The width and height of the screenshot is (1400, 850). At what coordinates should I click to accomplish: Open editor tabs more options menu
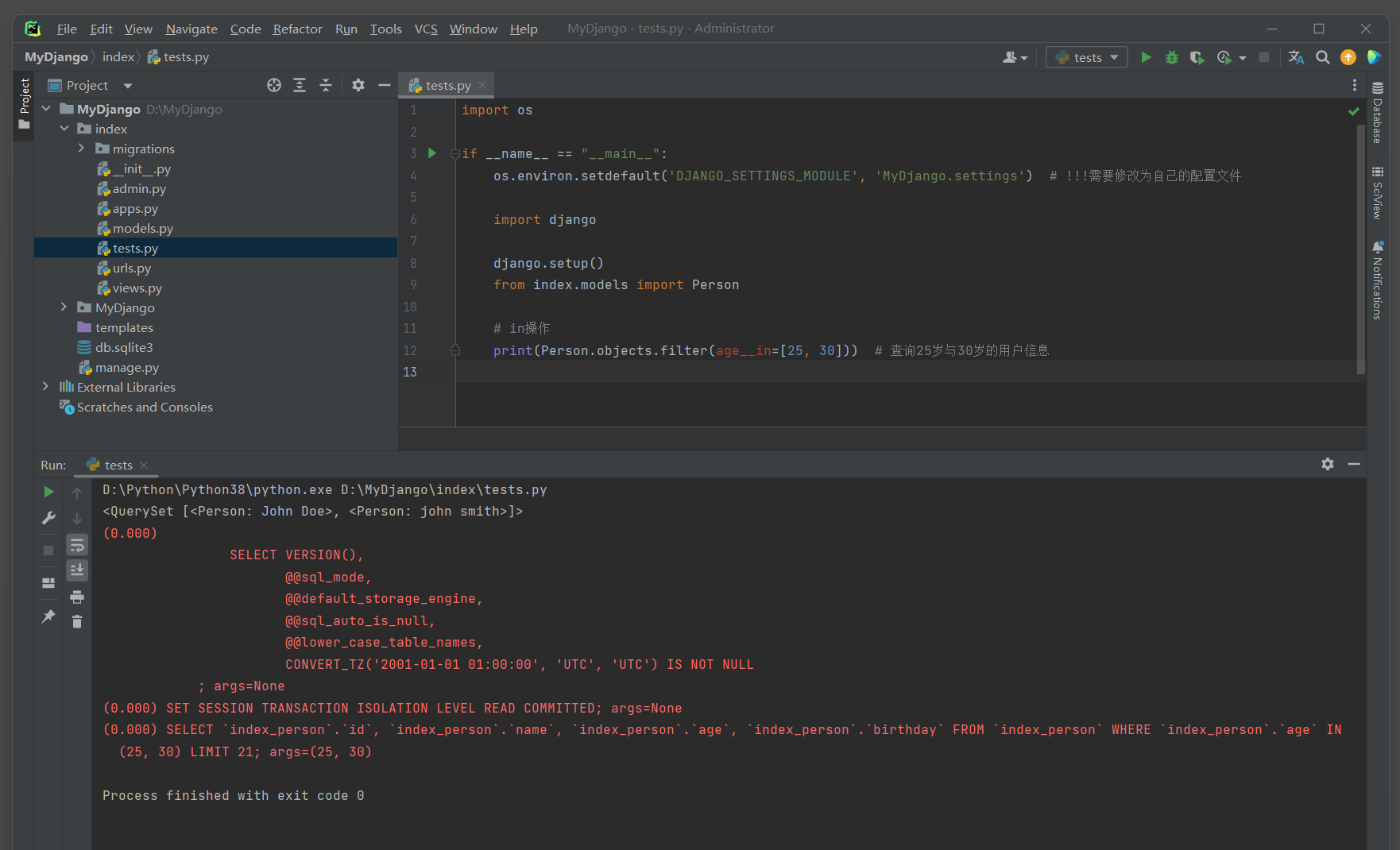click(x=1355, y=85)
